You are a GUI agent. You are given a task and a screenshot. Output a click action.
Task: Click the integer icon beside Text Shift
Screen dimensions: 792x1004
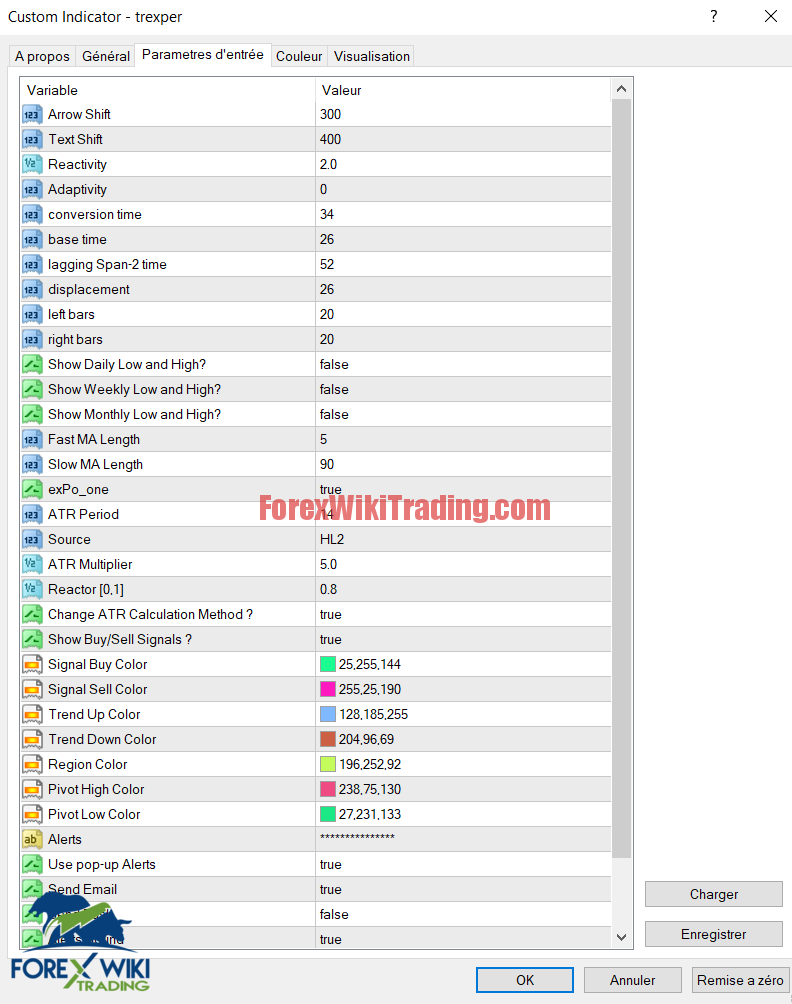pos(32,140)
